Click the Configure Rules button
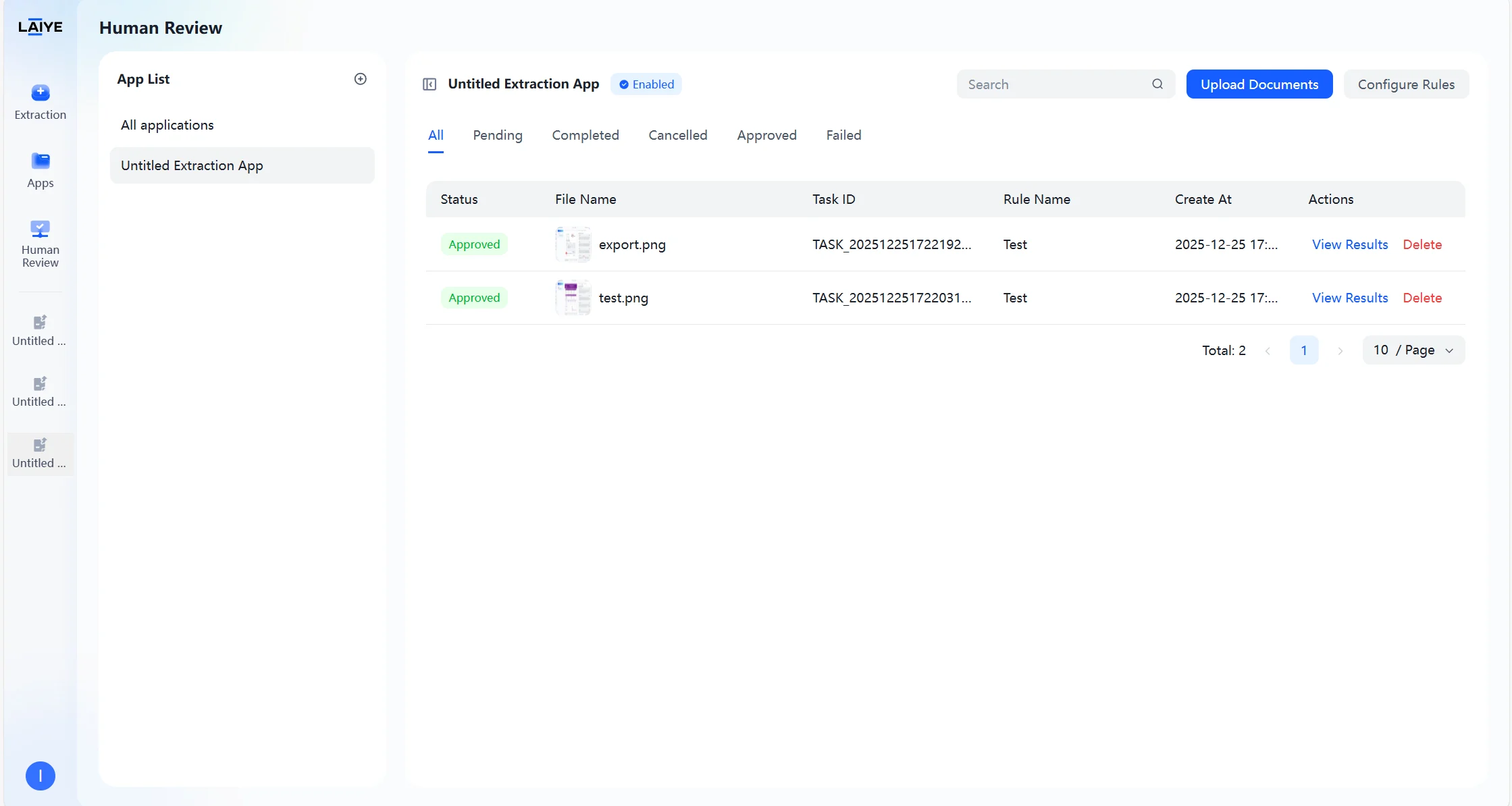The image size is (1512, 806). 1407,84
